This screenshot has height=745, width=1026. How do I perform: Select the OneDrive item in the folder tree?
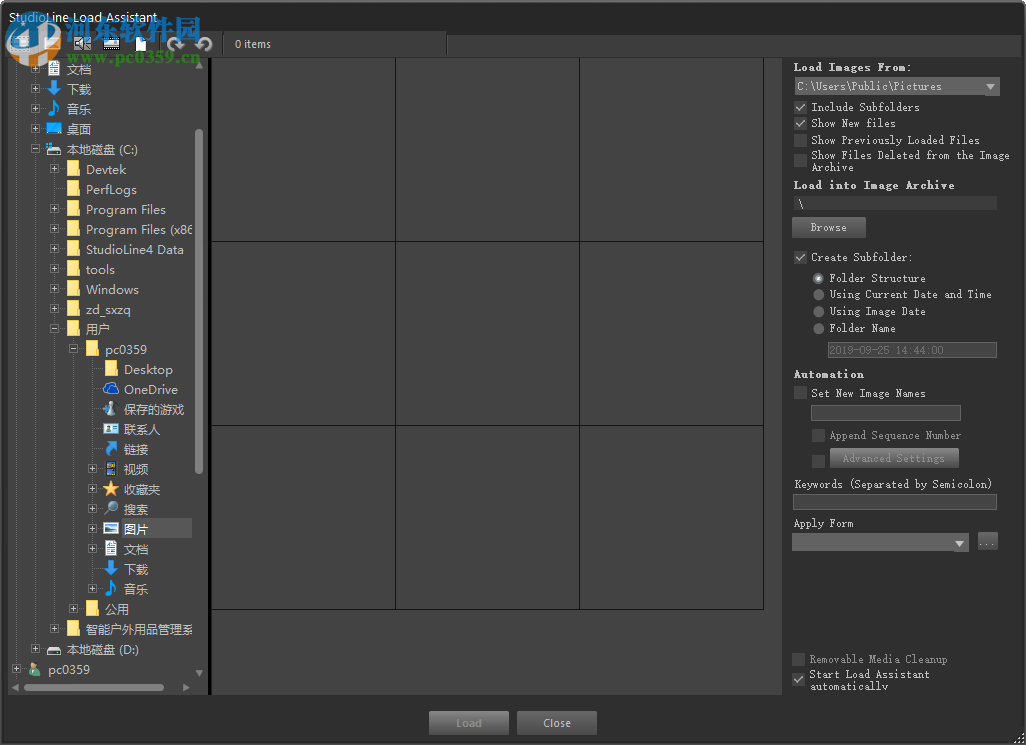[147, 389]
